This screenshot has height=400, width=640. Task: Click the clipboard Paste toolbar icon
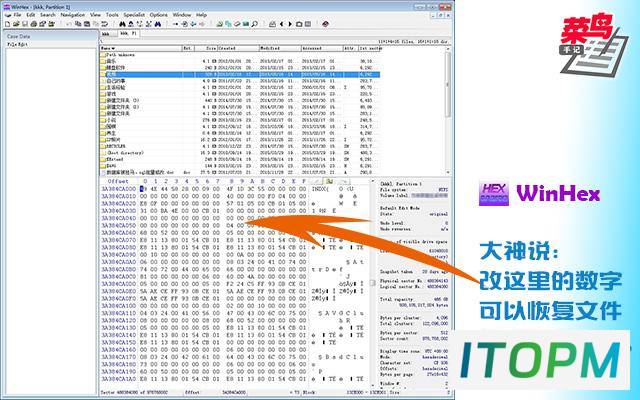point(87,24)
